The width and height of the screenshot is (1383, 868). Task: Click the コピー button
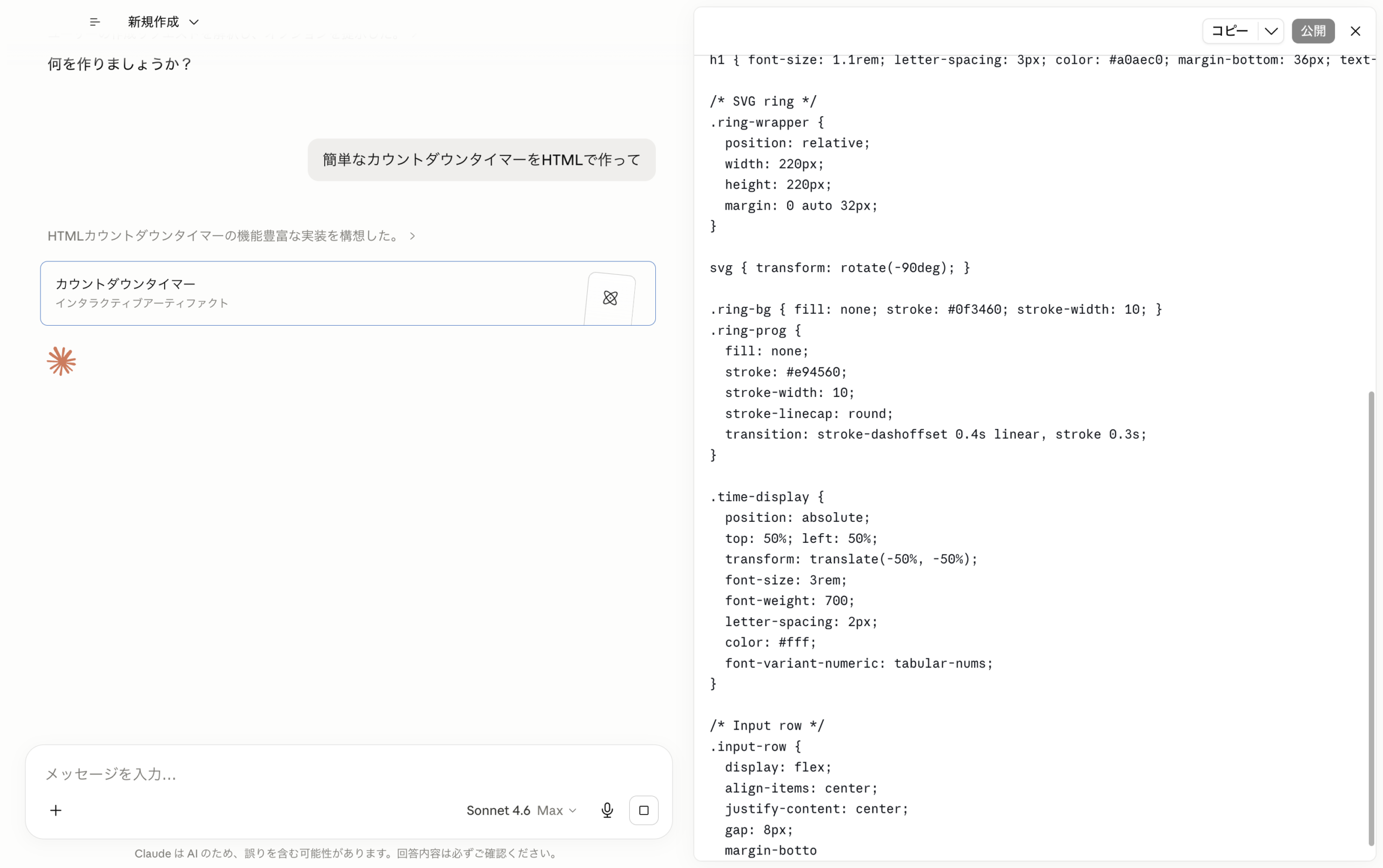point(1230,31)
